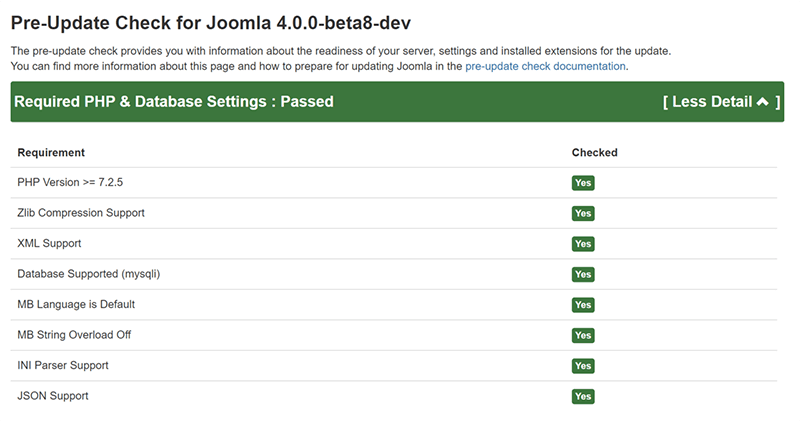This screenshot has height=422, width=800.
Task: Click the Checked column header
Action: [x=594, y=153]
